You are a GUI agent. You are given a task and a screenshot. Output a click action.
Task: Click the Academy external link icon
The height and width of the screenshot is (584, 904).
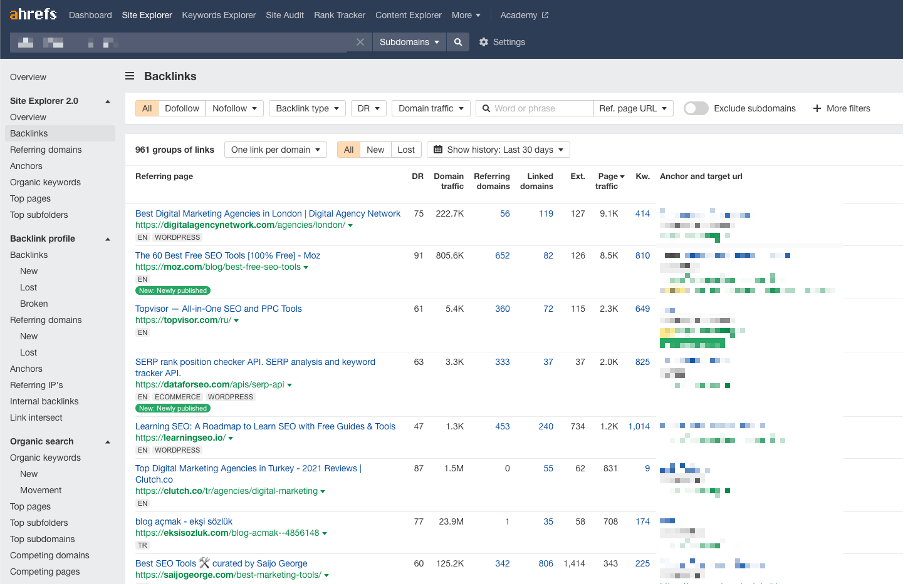tap(545, 15)
